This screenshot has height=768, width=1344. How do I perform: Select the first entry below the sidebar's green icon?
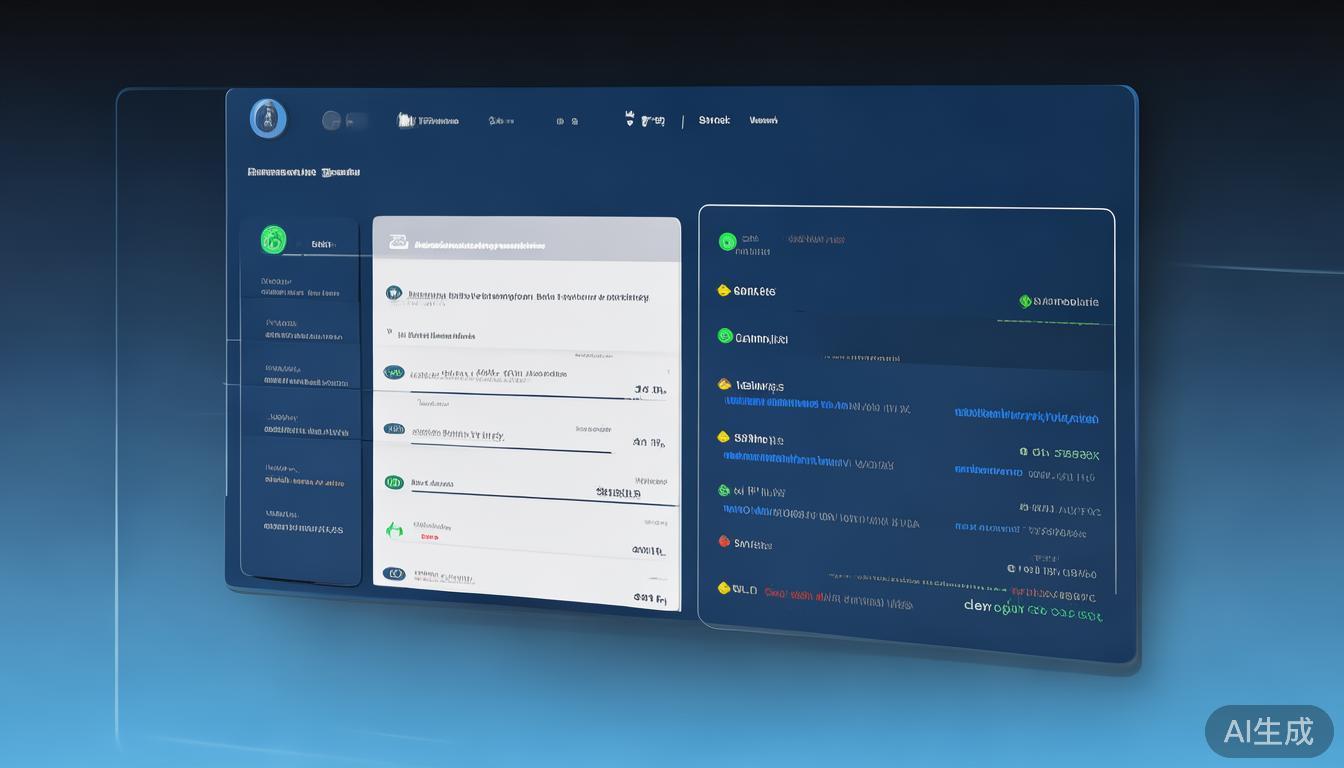(x=300, y=287)
